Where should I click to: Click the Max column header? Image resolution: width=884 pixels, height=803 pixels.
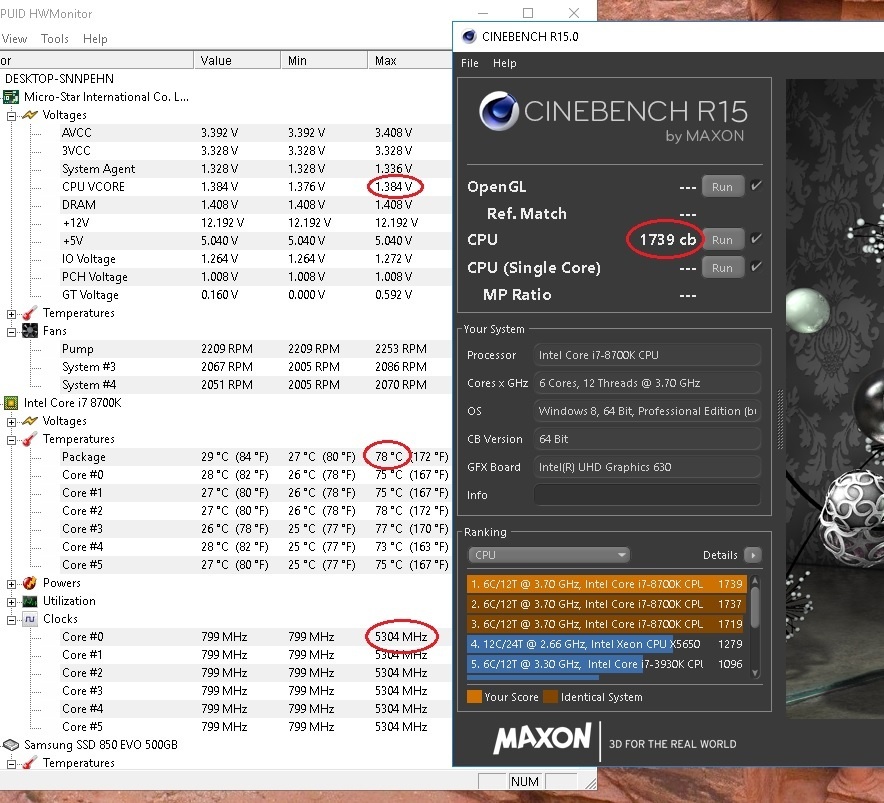[410, 60]
